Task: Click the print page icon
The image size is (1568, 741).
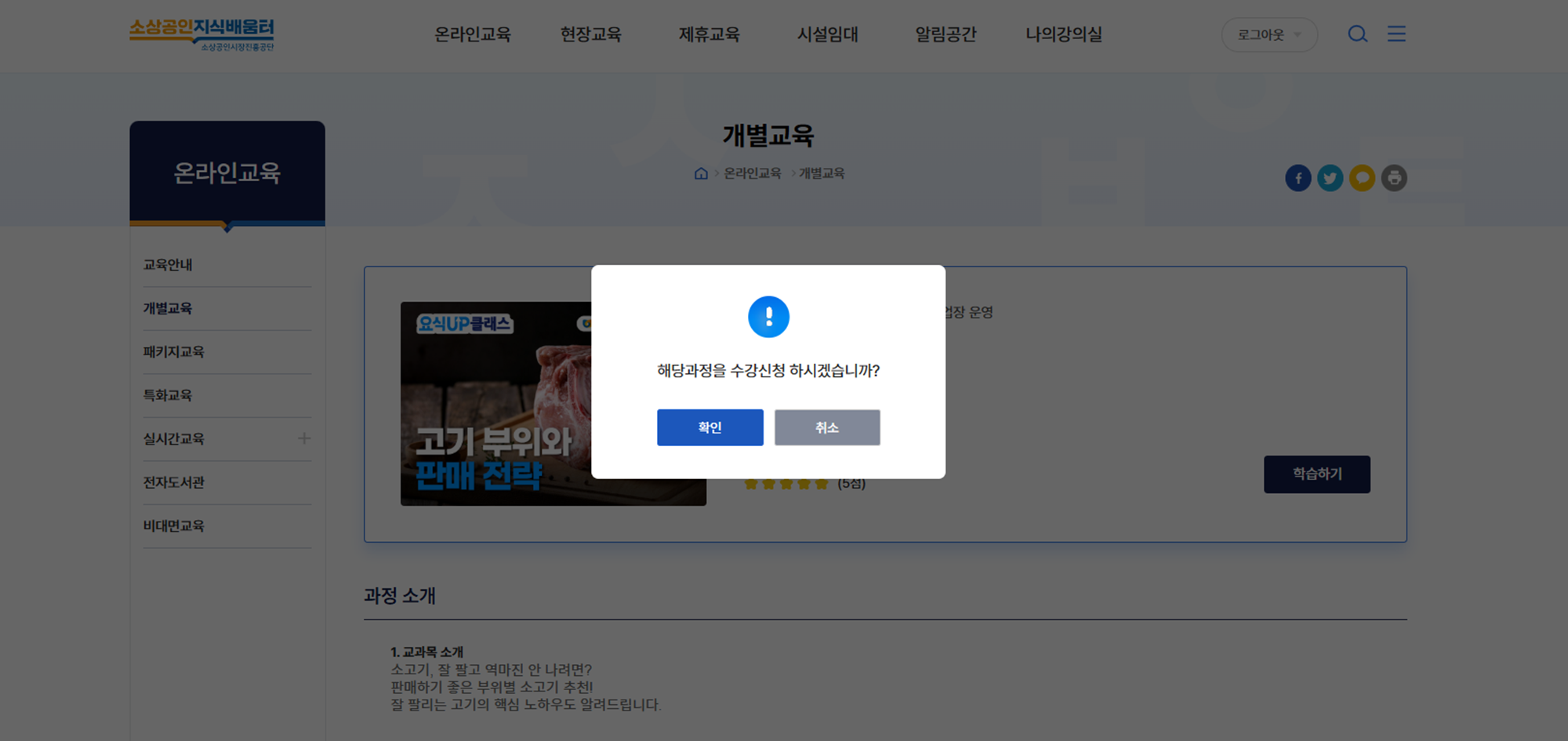Action: [x=1394, y=178]
